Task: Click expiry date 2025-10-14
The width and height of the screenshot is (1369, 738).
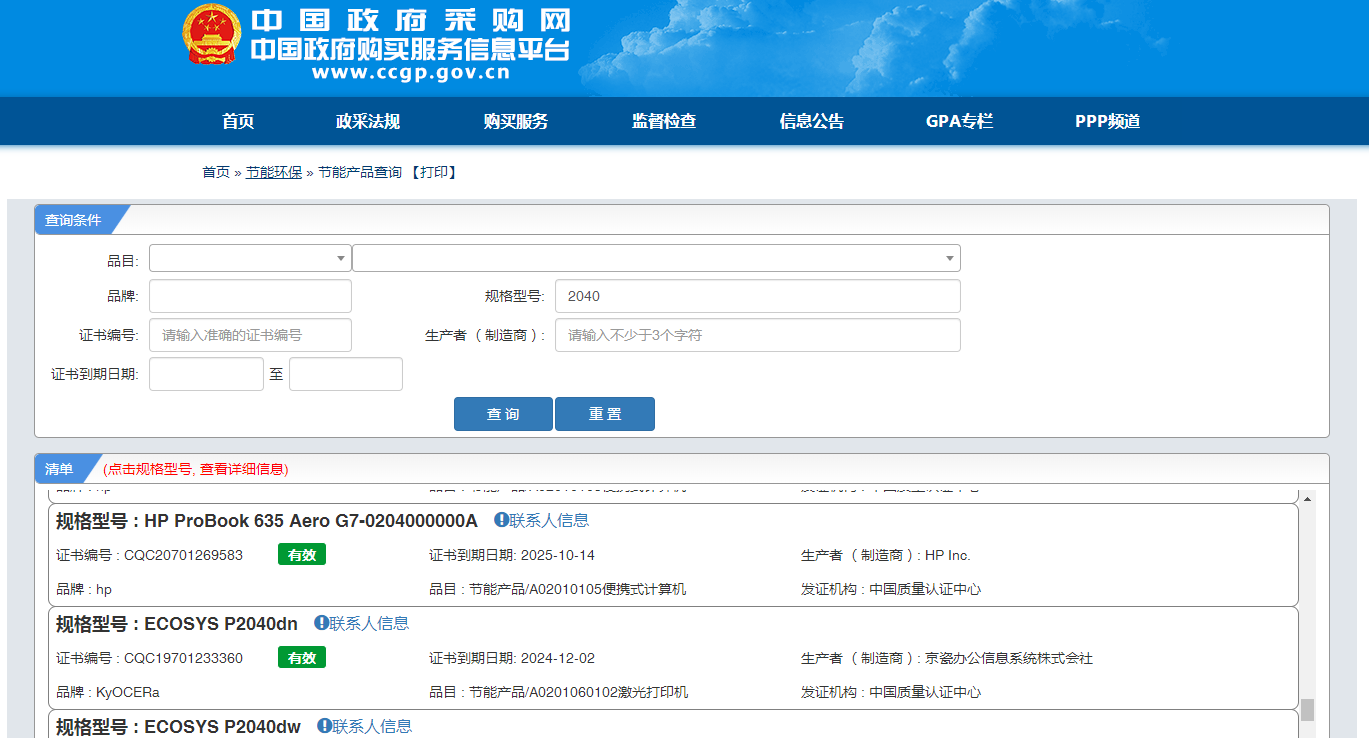Action: point(558,555)
